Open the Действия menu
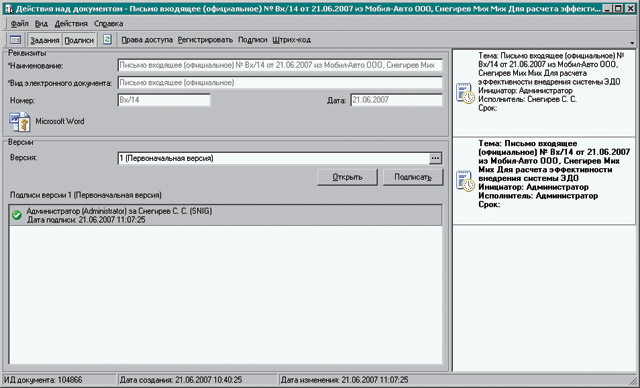Image resolution: width=640 pixels, height=388 pixels. click(71, 24)
